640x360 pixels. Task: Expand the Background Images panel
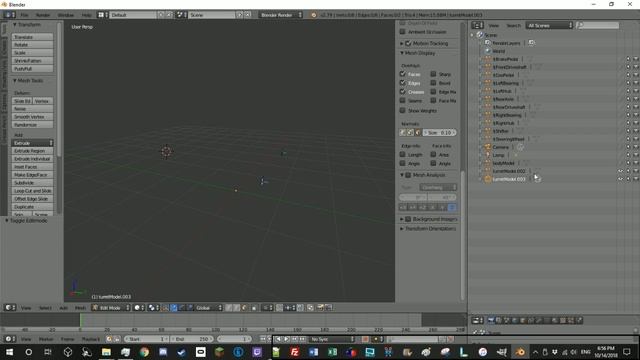(x=429, y=219)
